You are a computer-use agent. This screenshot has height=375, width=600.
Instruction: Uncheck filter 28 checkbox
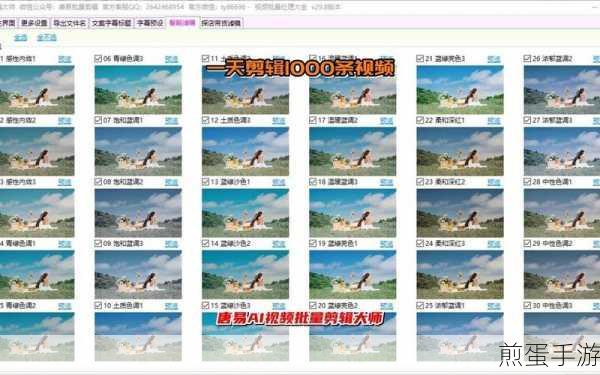coord(527,182)
